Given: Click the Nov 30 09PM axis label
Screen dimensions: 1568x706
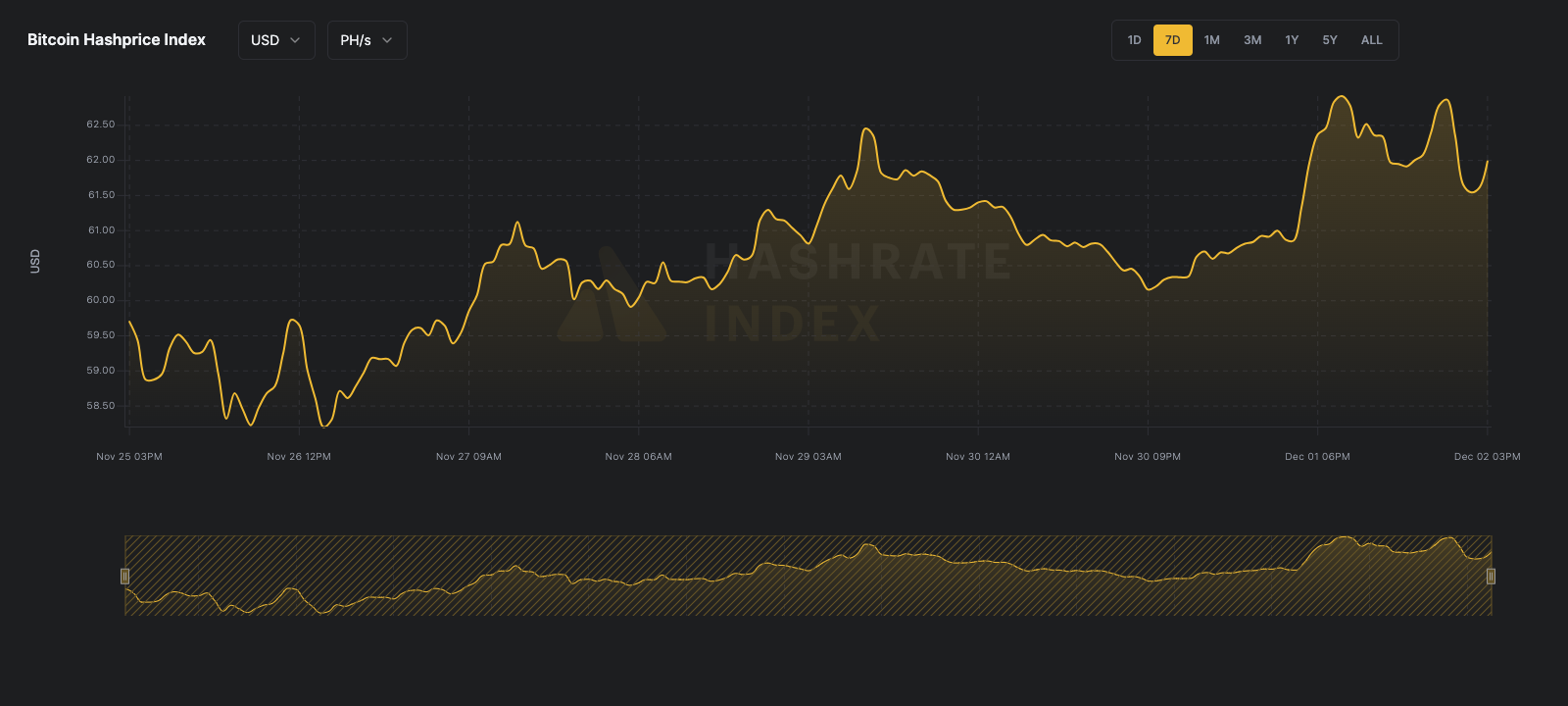Looking at the screenshot, I should pyautogui.click(x=1148, y=457).
